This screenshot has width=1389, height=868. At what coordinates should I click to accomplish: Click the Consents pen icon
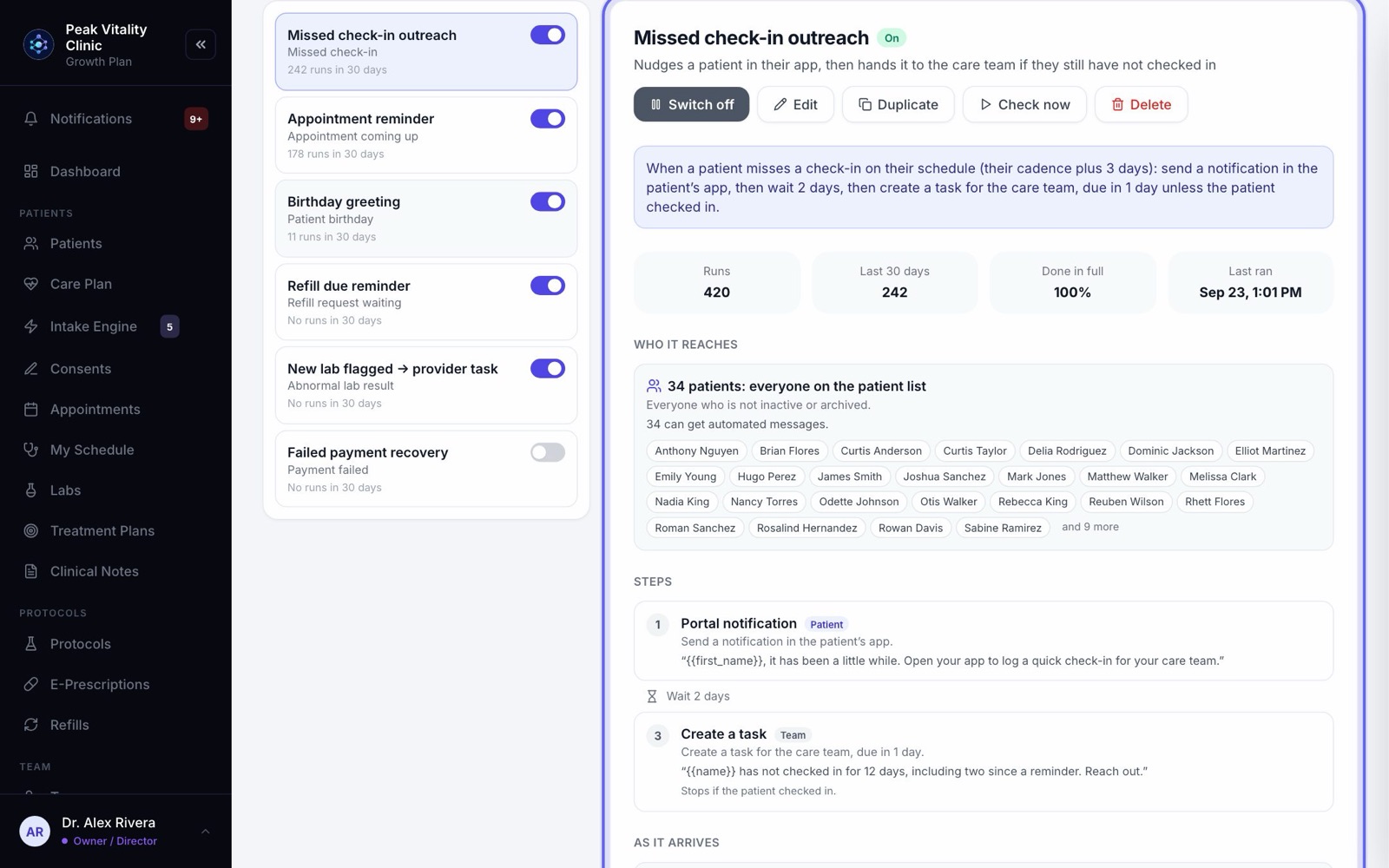[31, 369]
